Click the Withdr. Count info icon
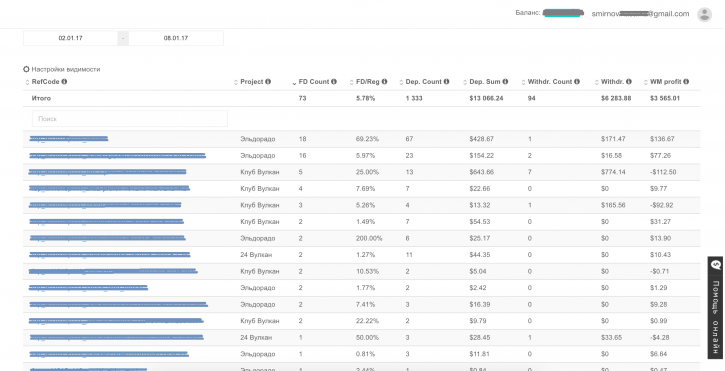This screenshot has height=371, width=725. pyautogui.click(x=577, y=81)
